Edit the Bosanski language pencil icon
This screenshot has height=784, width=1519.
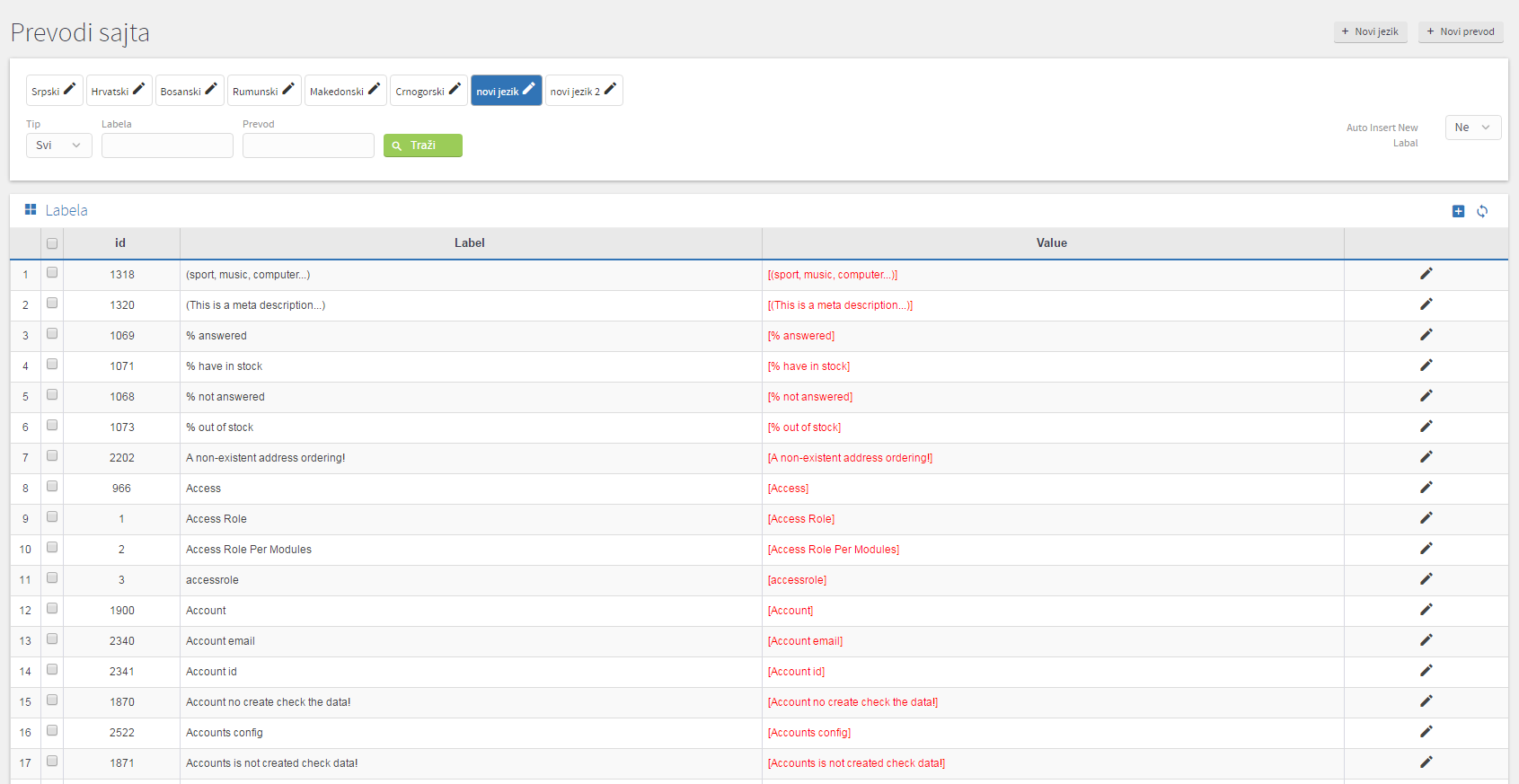(211, 89)
